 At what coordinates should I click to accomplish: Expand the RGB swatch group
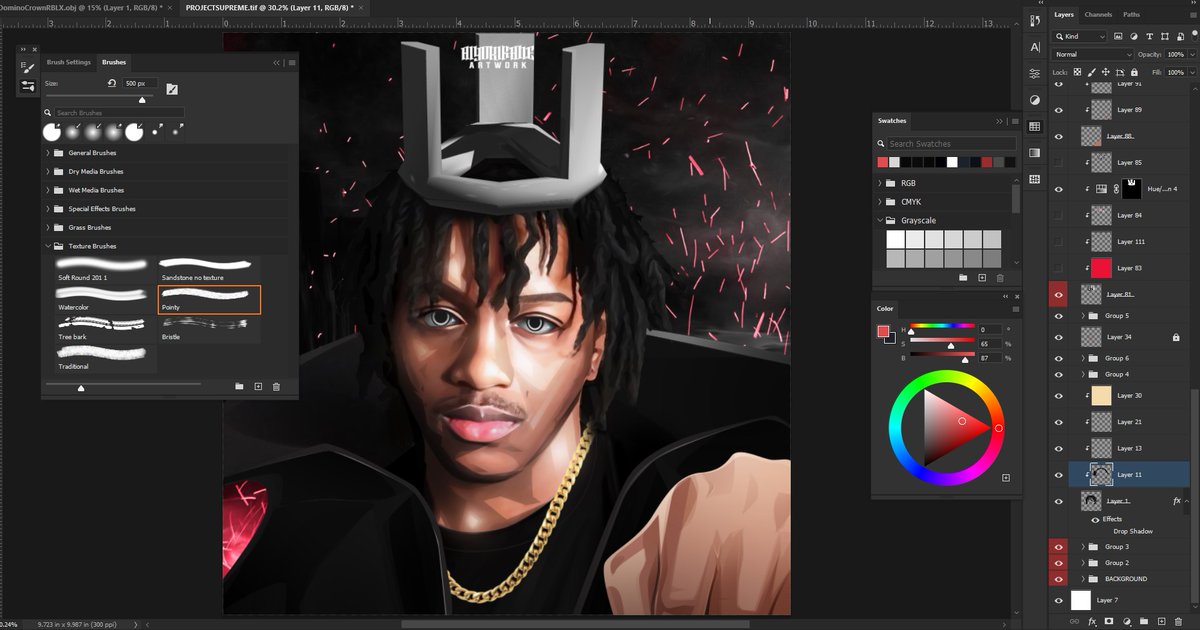880,183
